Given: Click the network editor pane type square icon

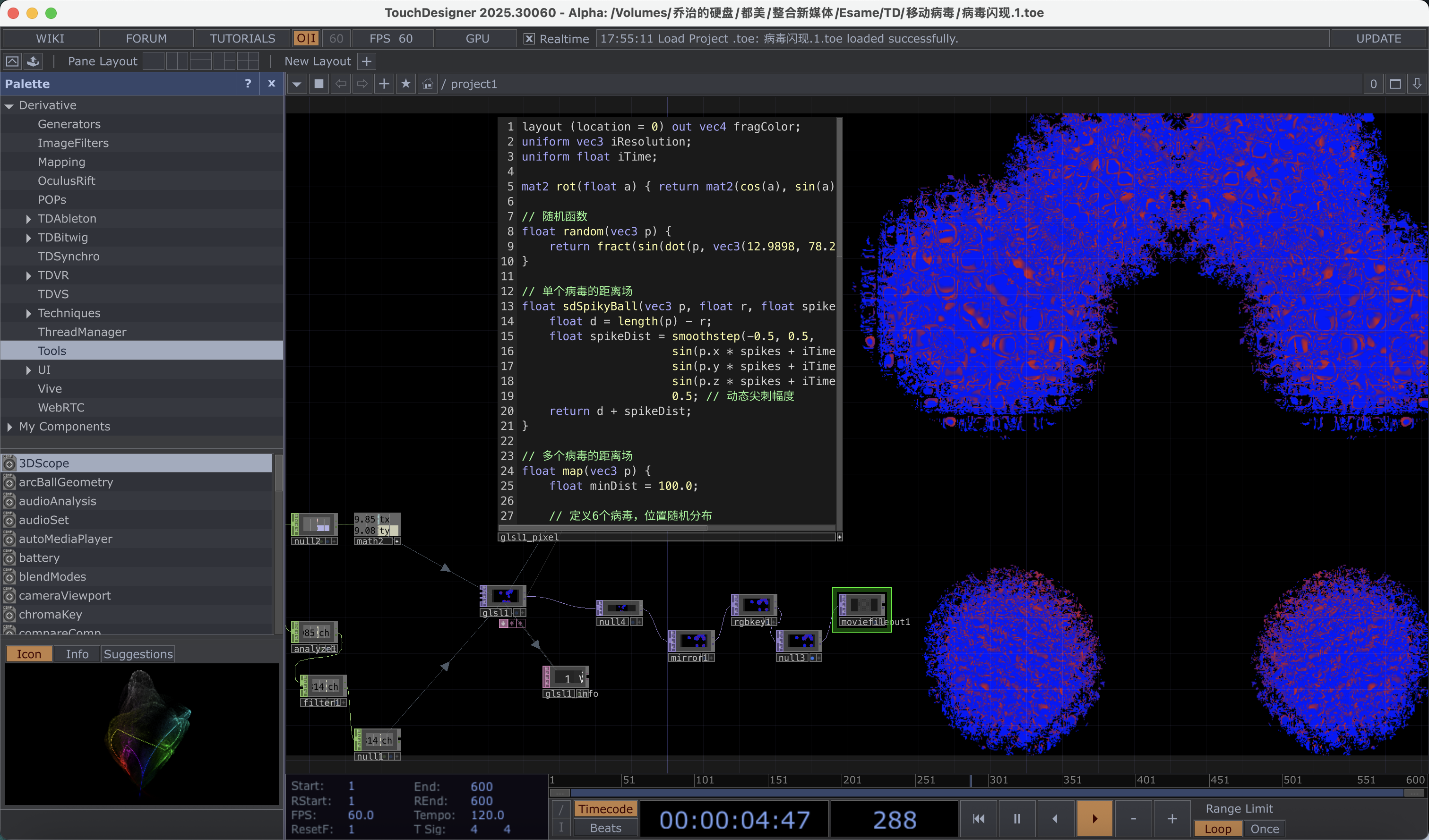Looking at the screenshot, I should click(x=319, y=84).
